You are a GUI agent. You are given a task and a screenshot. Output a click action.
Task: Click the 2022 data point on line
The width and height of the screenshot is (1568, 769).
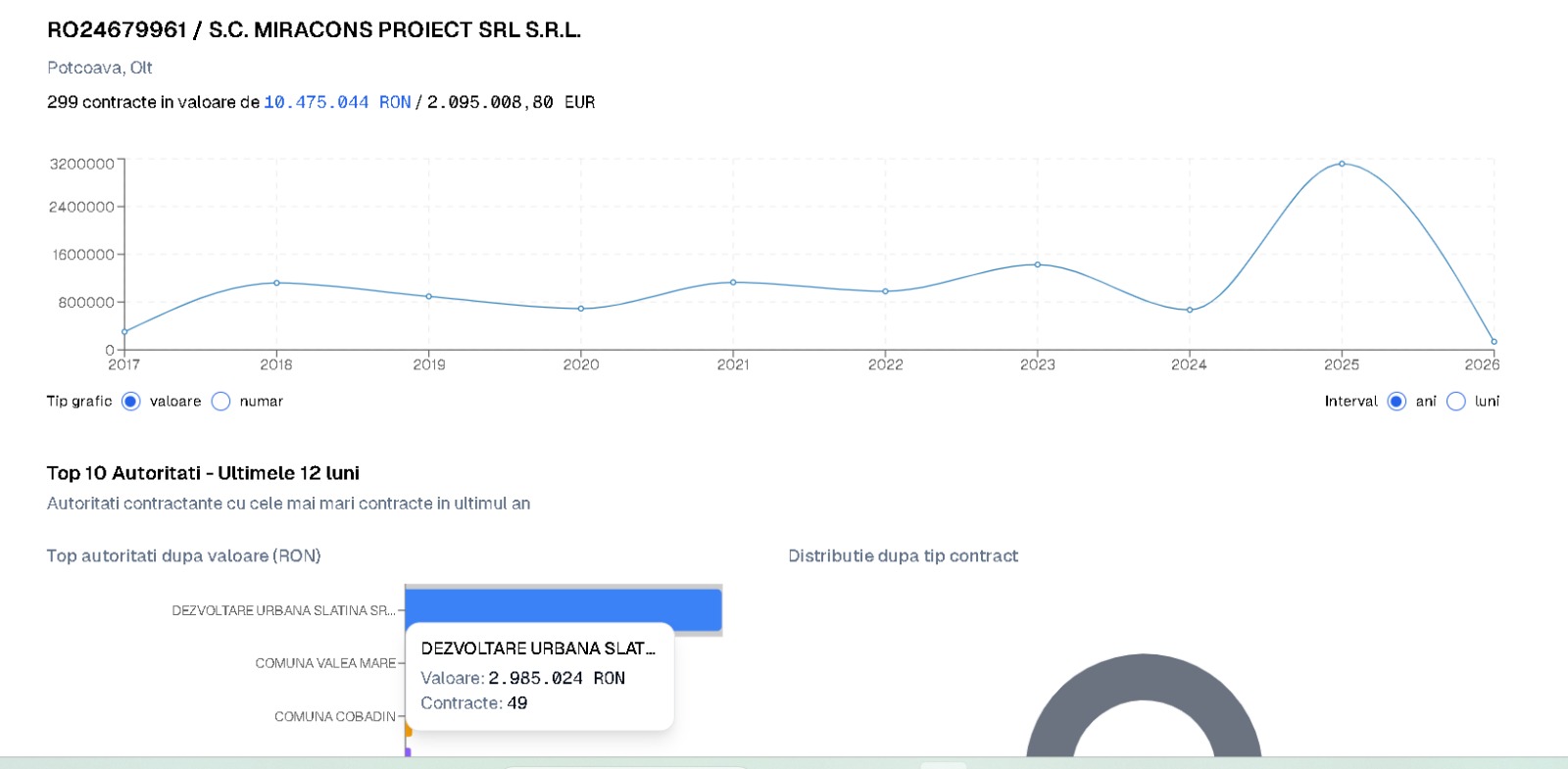point(885,291)
